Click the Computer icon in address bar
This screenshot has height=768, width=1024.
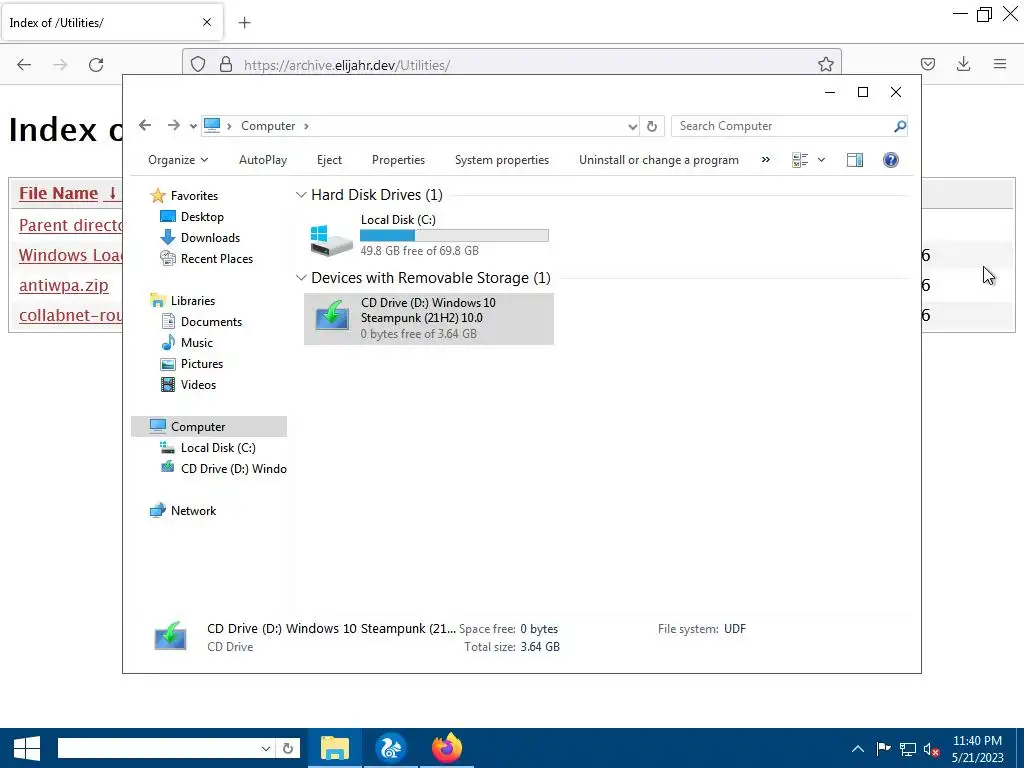[212, 125]
